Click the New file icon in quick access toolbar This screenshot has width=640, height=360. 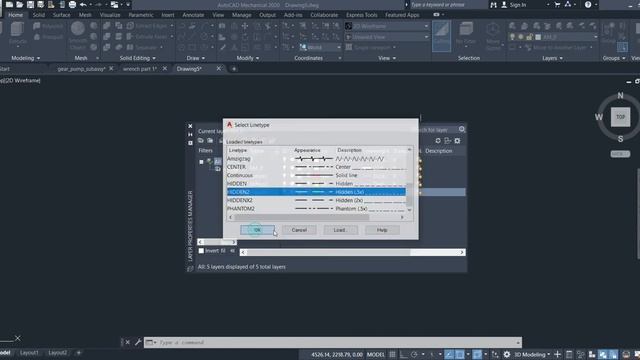[x=9, y=4]
